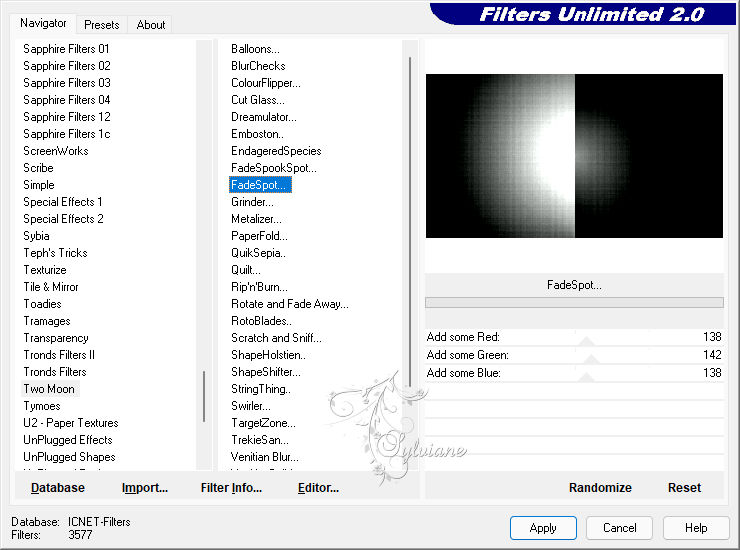The image size is (740, 550).
Task: Select the BlurChecks filter
Action: [258, 66]
